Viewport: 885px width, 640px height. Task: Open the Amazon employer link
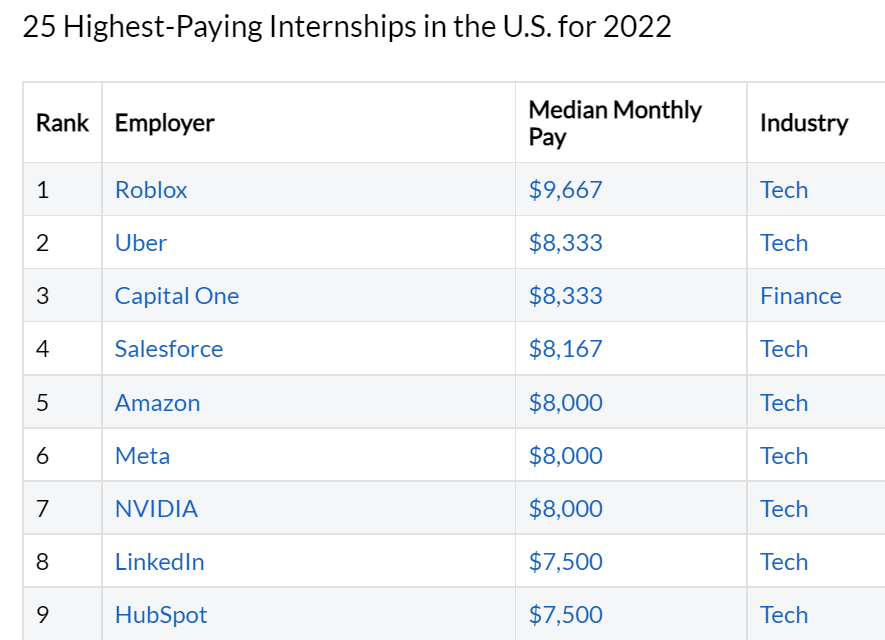[x=157, y=403]
